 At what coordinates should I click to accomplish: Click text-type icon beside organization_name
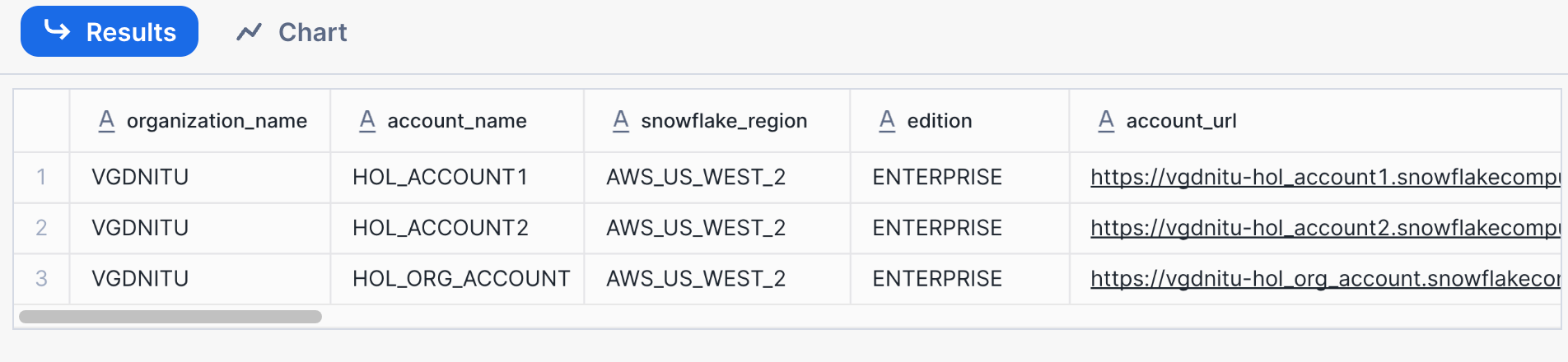[x=106, y=121]
